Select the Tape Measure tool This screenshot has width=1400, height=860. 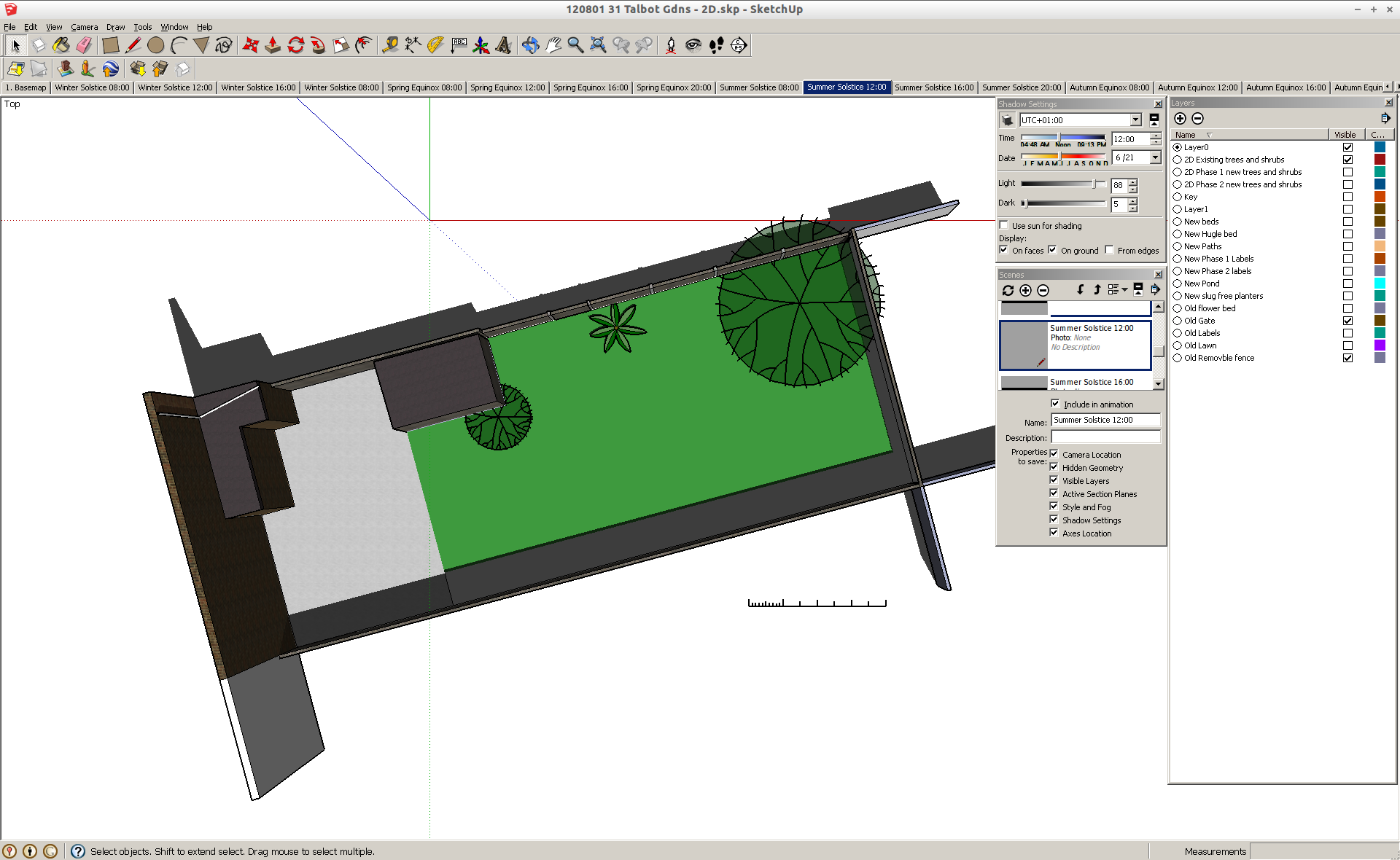[x=390, y=45]
